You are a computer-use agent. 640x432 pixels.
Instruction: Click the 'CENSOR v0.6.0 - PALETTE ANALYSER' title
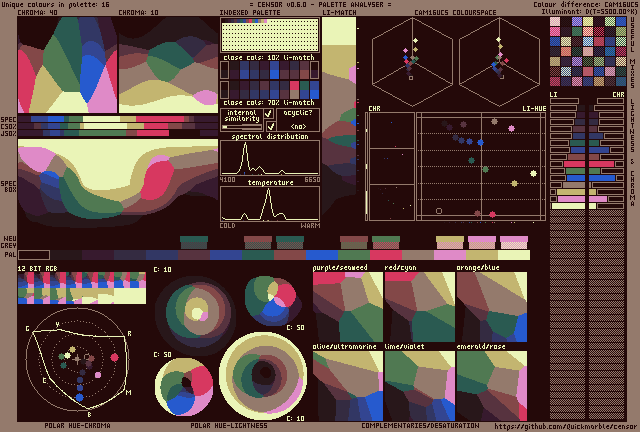(320, 4)
